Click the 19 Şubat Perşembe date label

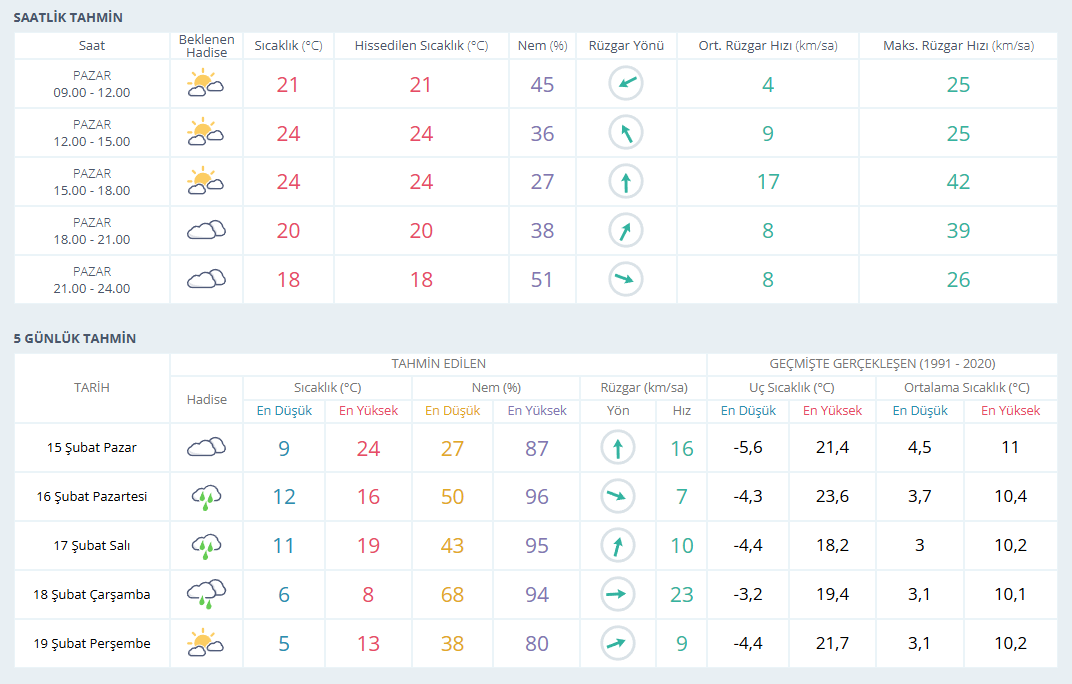92,644
